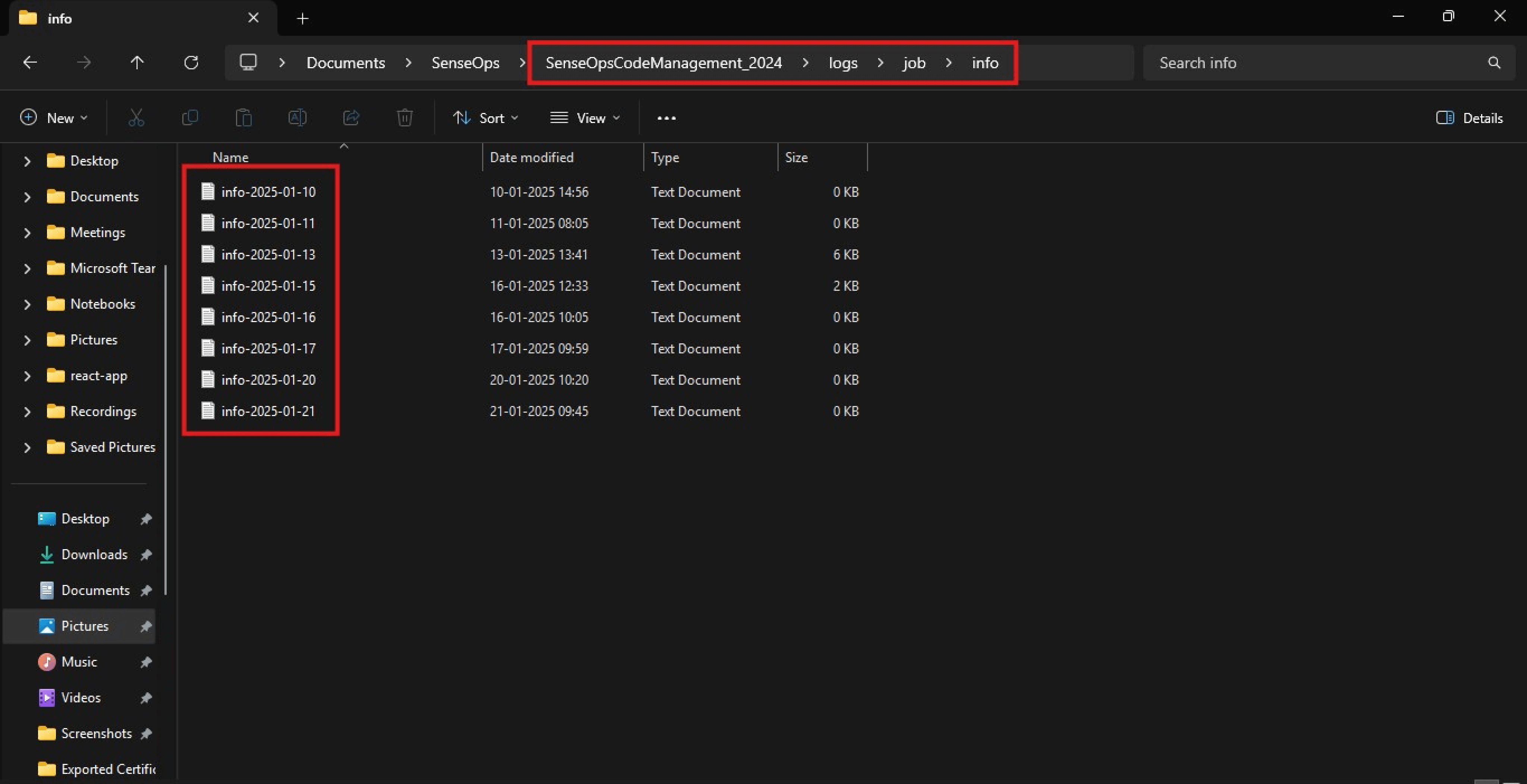This screenshot has height=784, width=1527.
Task: Select file info-2025-01-20
Action: pyautogui.click(x=268, y=380)
